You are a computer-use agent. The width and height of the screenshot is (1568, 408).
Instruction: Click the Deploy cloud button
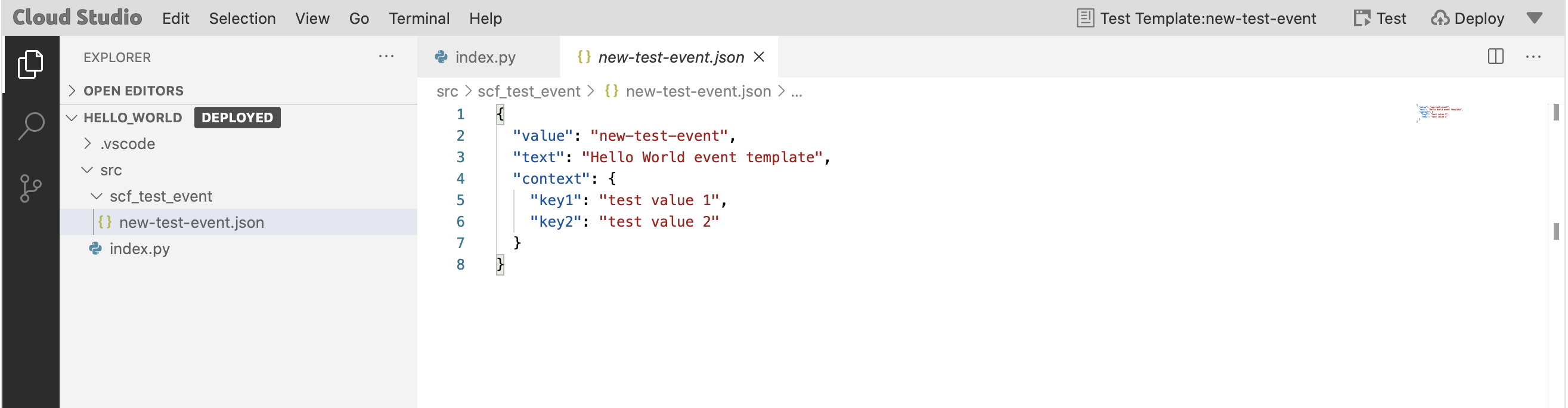[x=1468, y=18]
